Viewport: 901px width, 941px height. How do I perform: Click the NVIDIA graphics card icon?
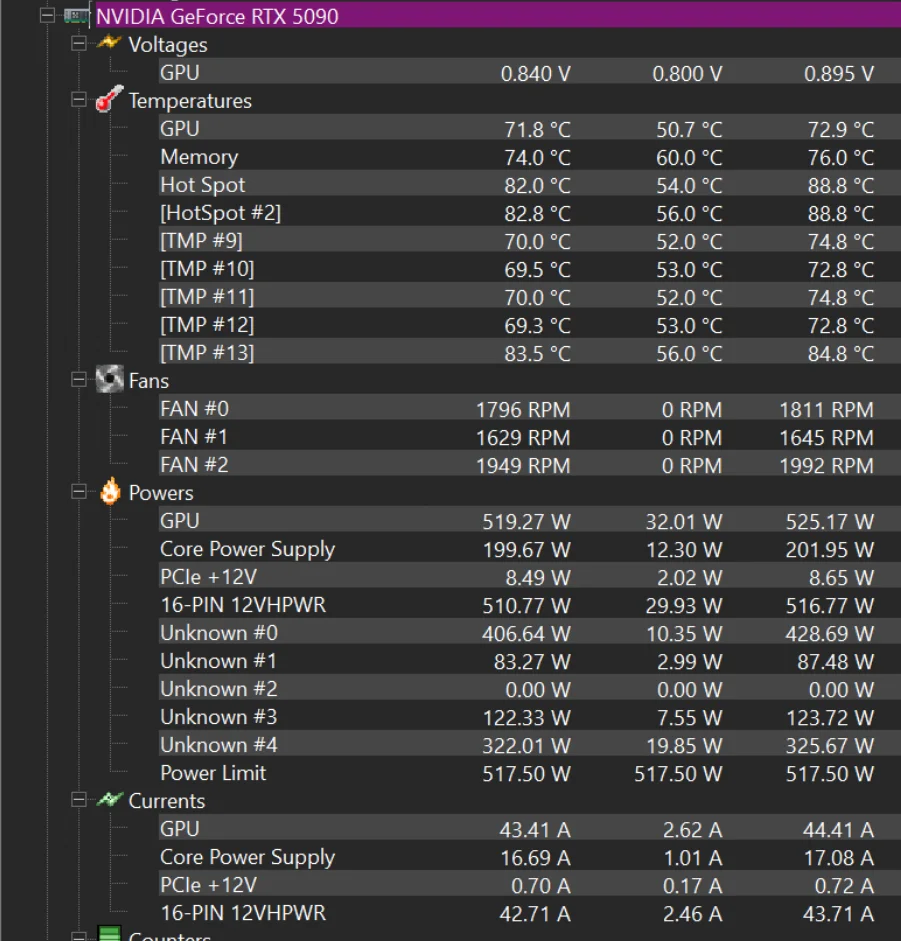[76, 16]
